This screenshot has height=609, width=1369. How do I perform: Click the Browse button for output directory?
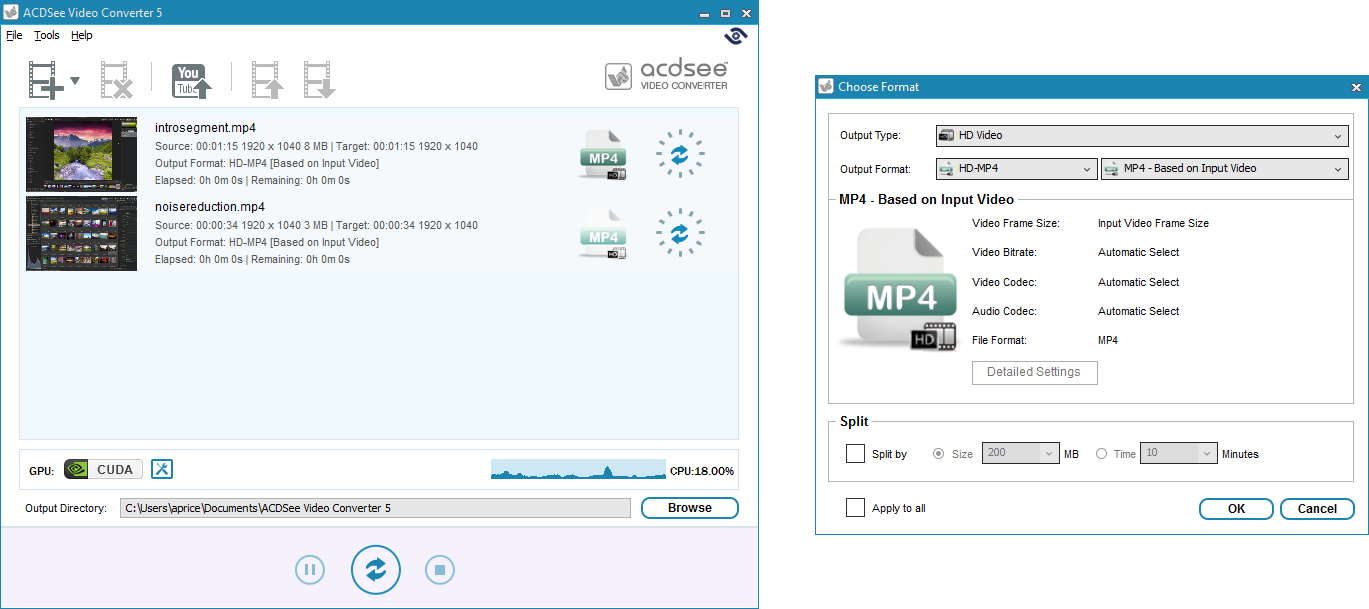point(690,508)
